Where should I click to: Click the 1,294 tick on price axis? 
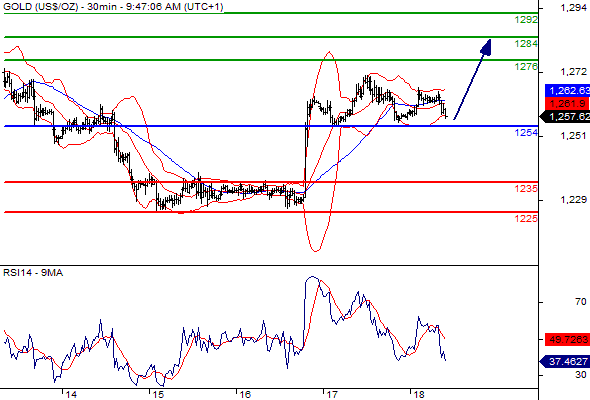click(573, 8)
